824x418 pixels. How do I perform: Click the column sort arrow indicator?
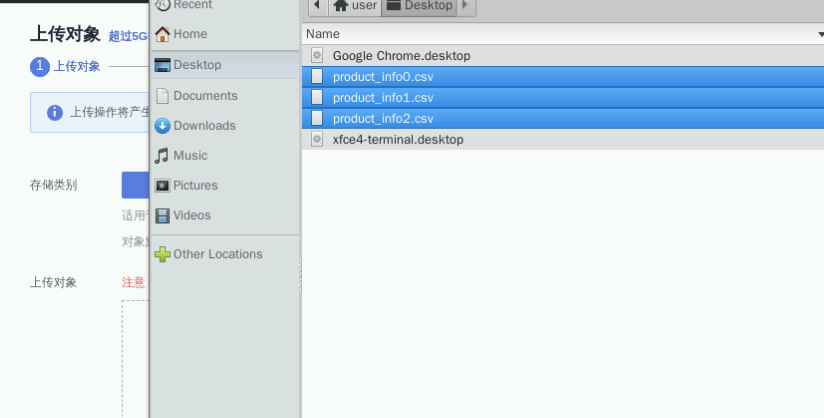coord(819,34)
